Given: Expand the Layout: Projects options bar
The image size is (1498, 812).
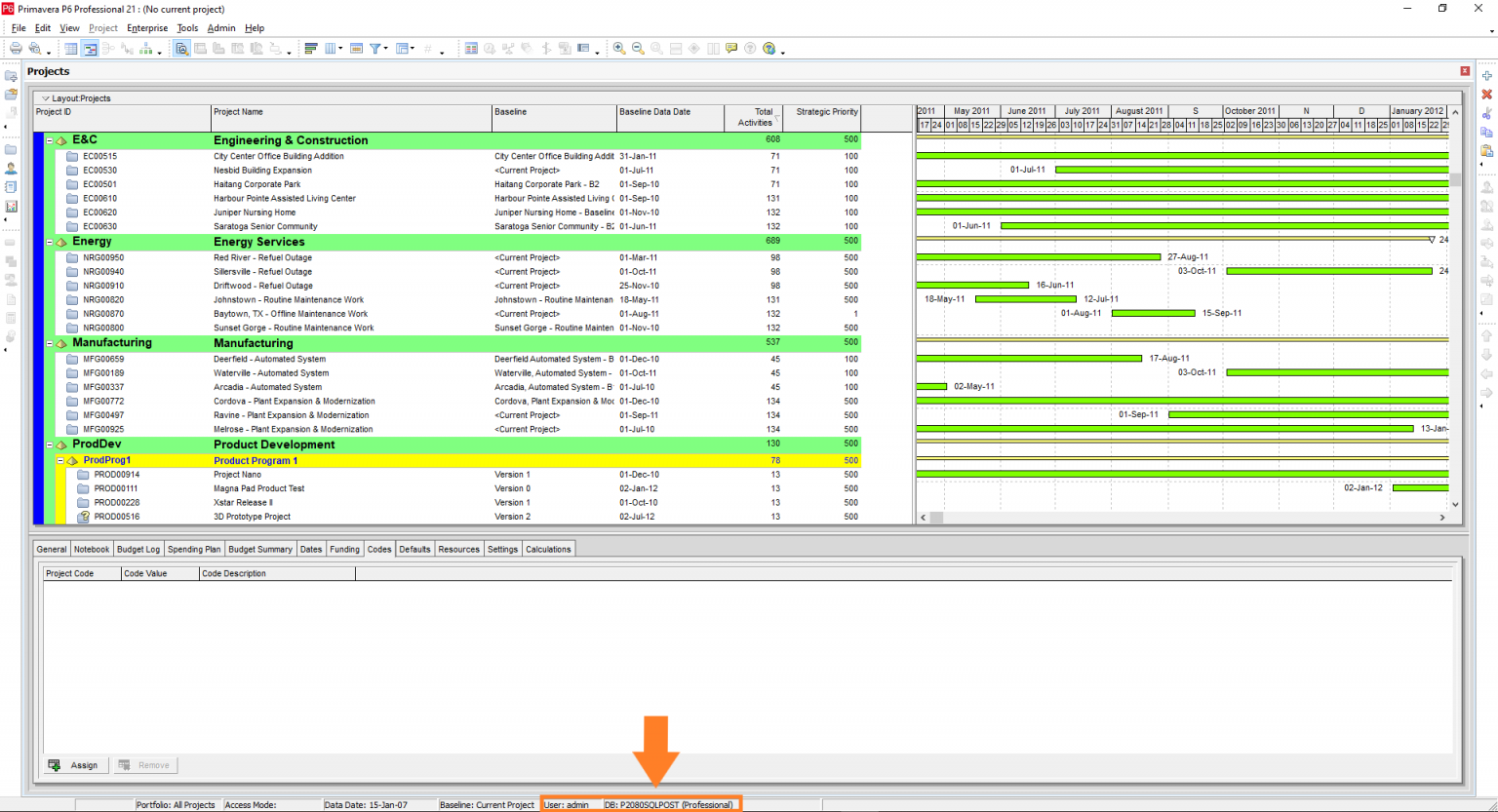Looking at the screenshot, I should tap(45, 97).
